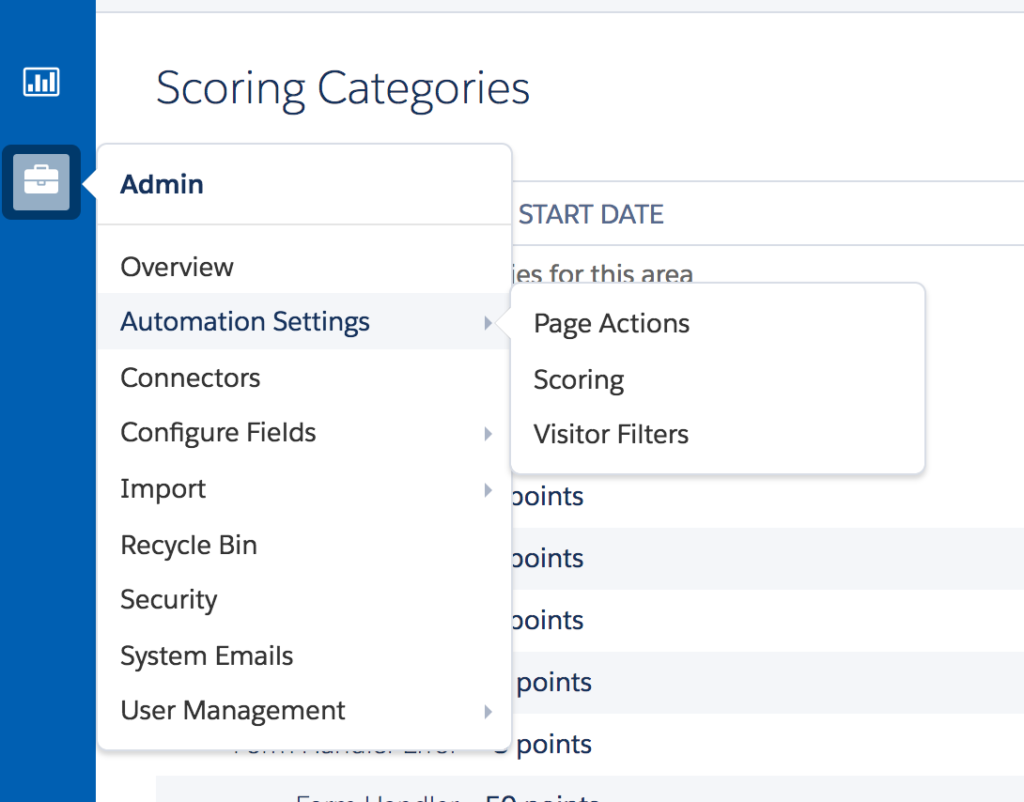Open Connectors from the Admin menu

click(190, 378)
